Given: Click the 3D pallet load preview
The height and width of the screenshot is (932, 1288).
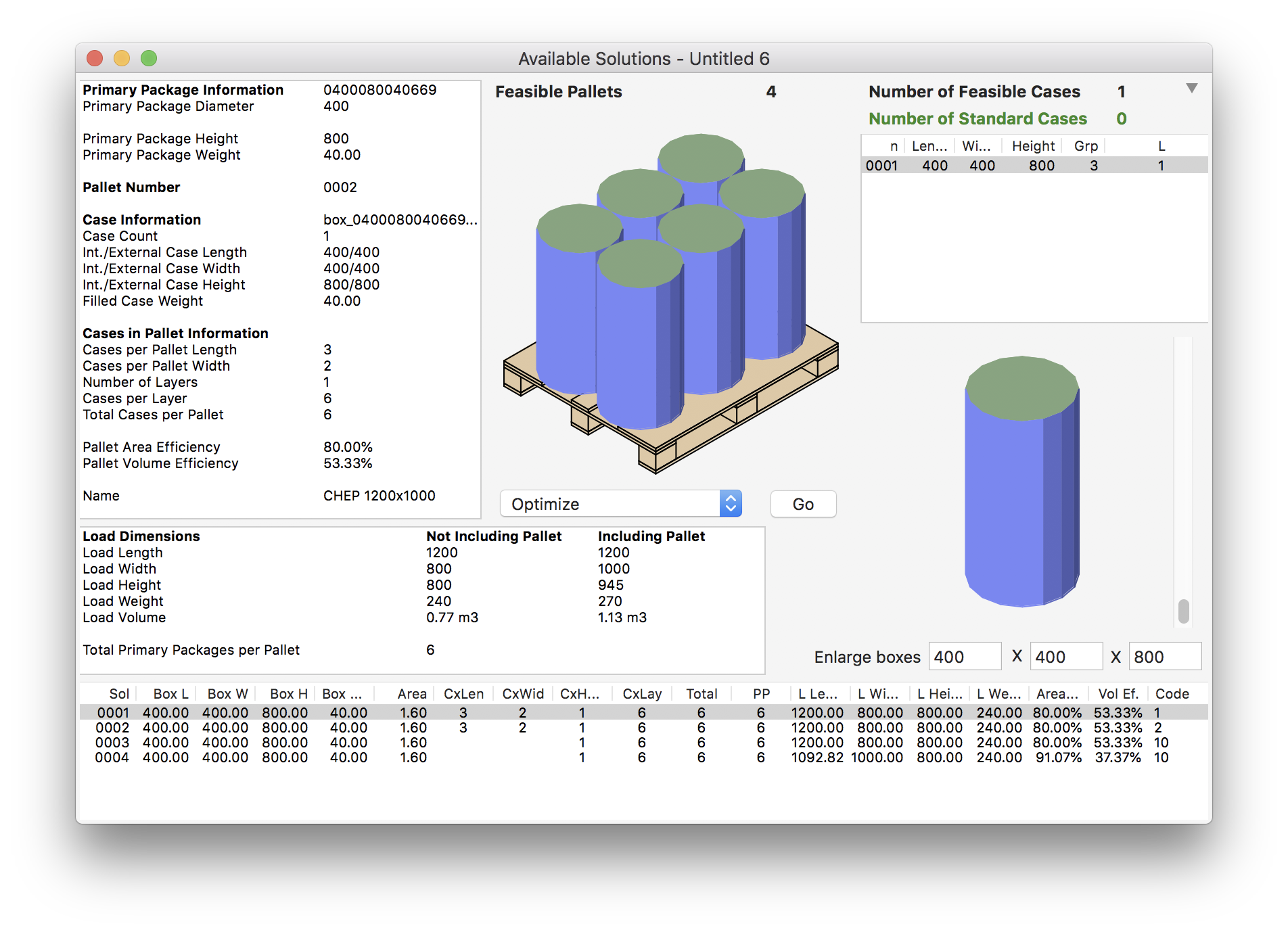Looking at the screenshot, I should point(671,303).
